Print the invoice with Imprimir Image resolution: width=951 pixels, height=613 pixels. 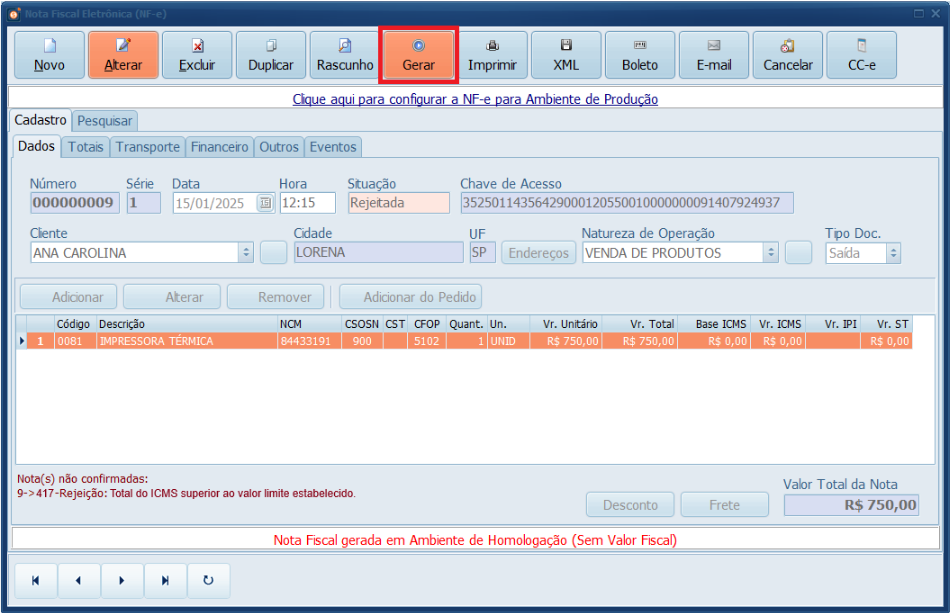(492, 55)
